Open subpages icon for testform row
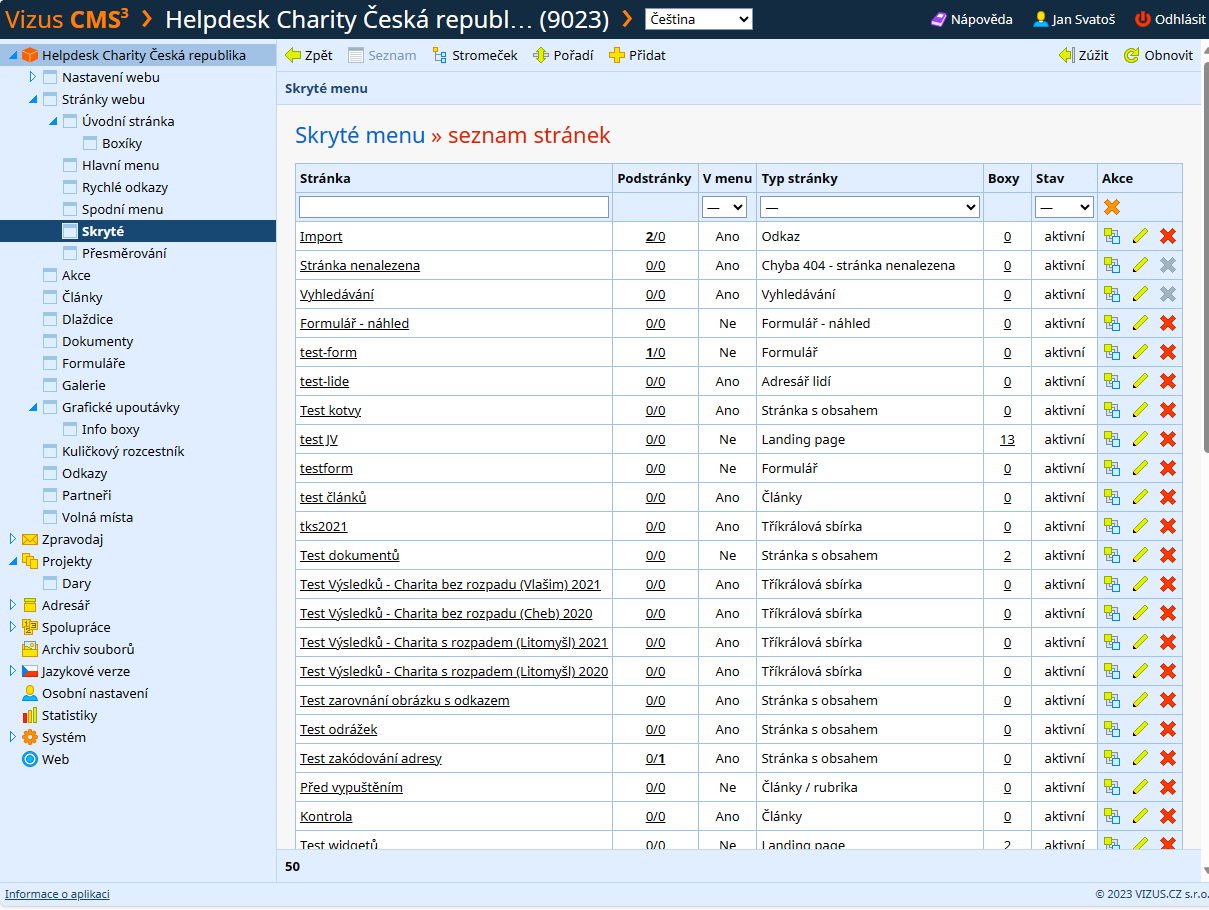The height and width of the screenshot is (910, 1209). pyautogui.click(x=1112, y=469)
